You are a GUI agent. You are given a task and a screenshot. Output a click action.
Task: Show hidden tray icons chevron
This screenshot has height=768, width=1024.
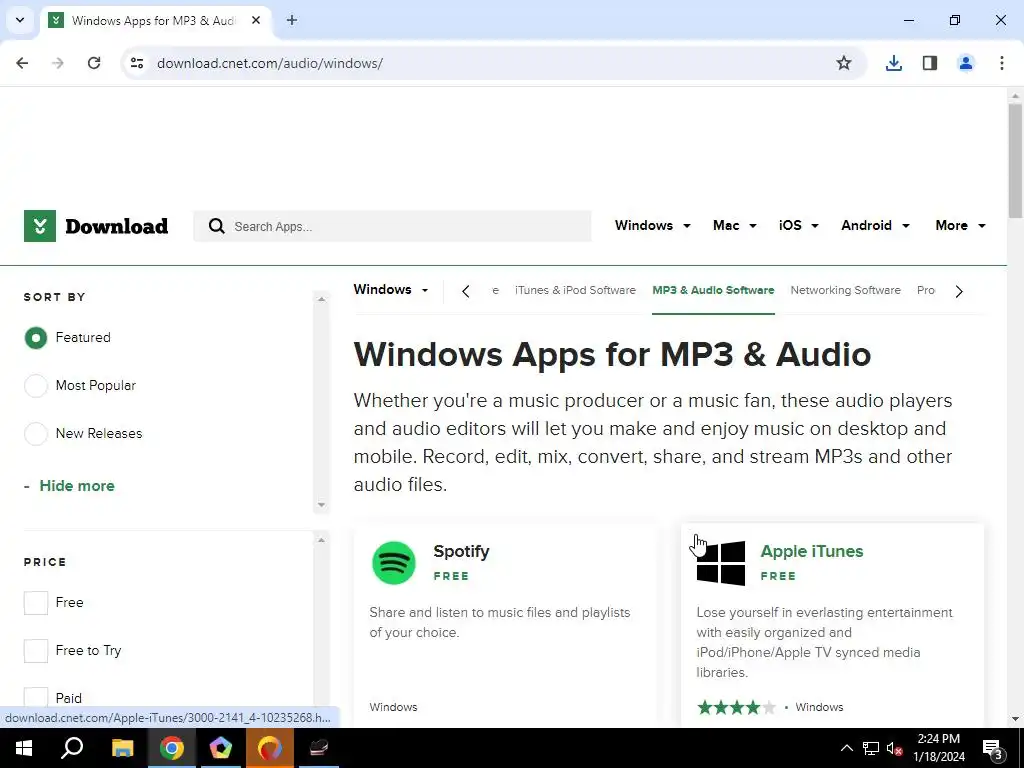tap(846, 748)
